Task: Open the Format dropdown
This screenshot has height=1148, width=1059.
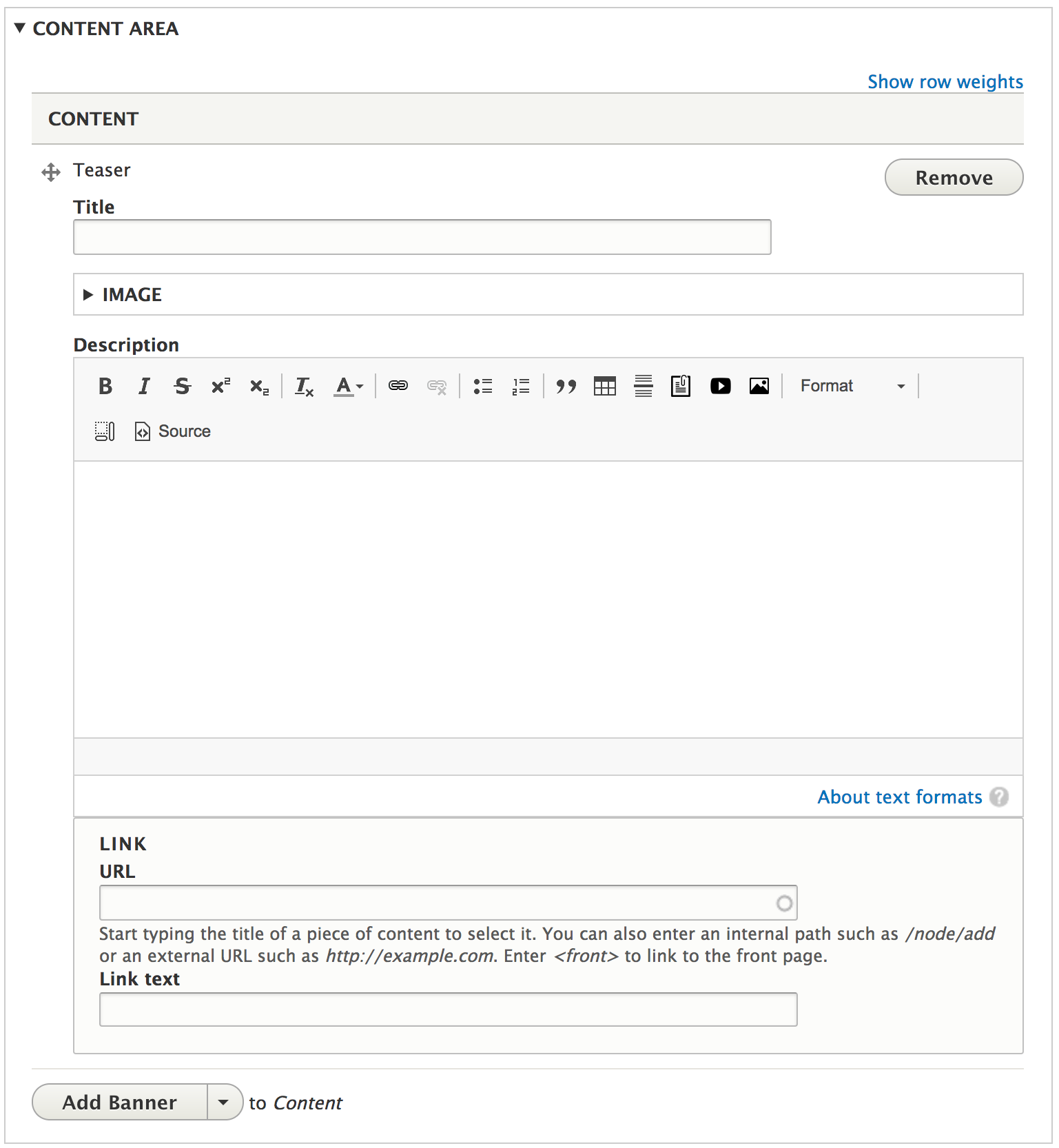Action: (853, 386)
